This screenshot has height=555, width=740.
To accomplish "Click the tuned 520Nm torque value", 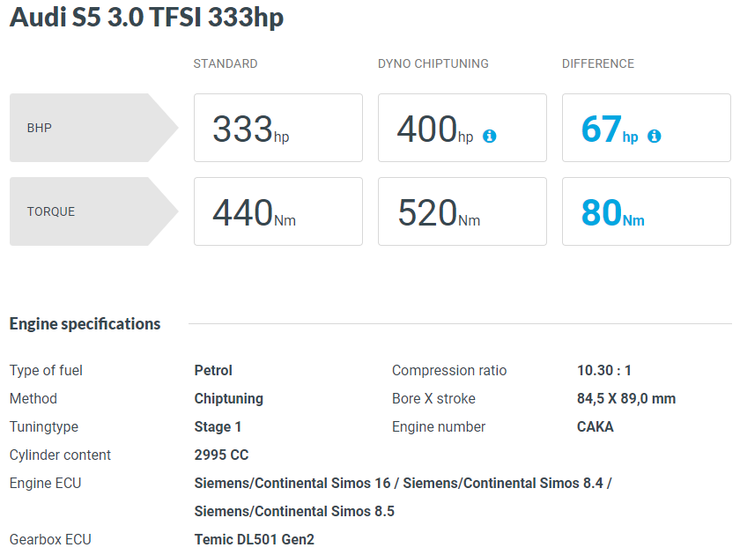I will pyautogui.click(x=439, y=212).
